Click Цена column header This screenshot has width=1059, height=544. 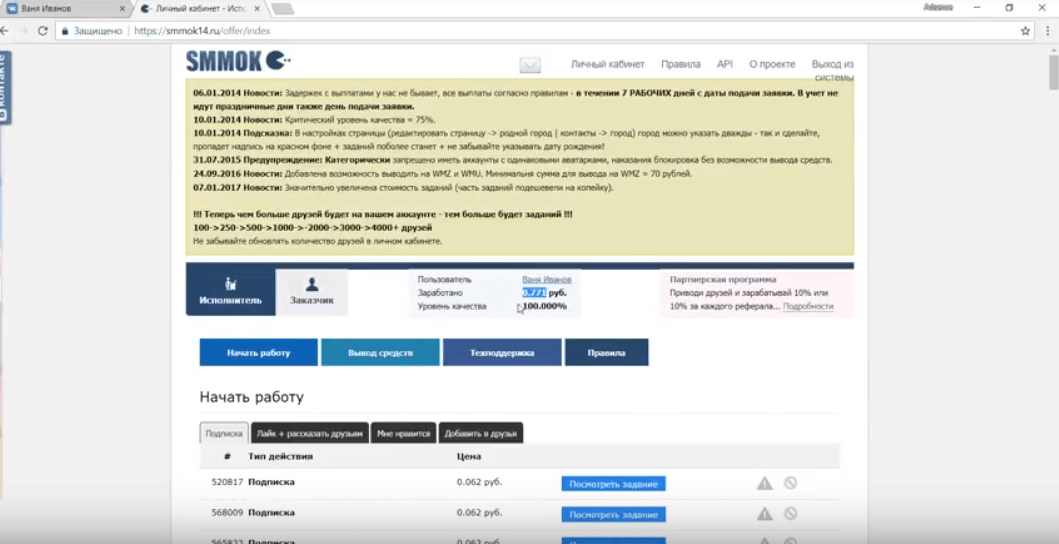469,456
